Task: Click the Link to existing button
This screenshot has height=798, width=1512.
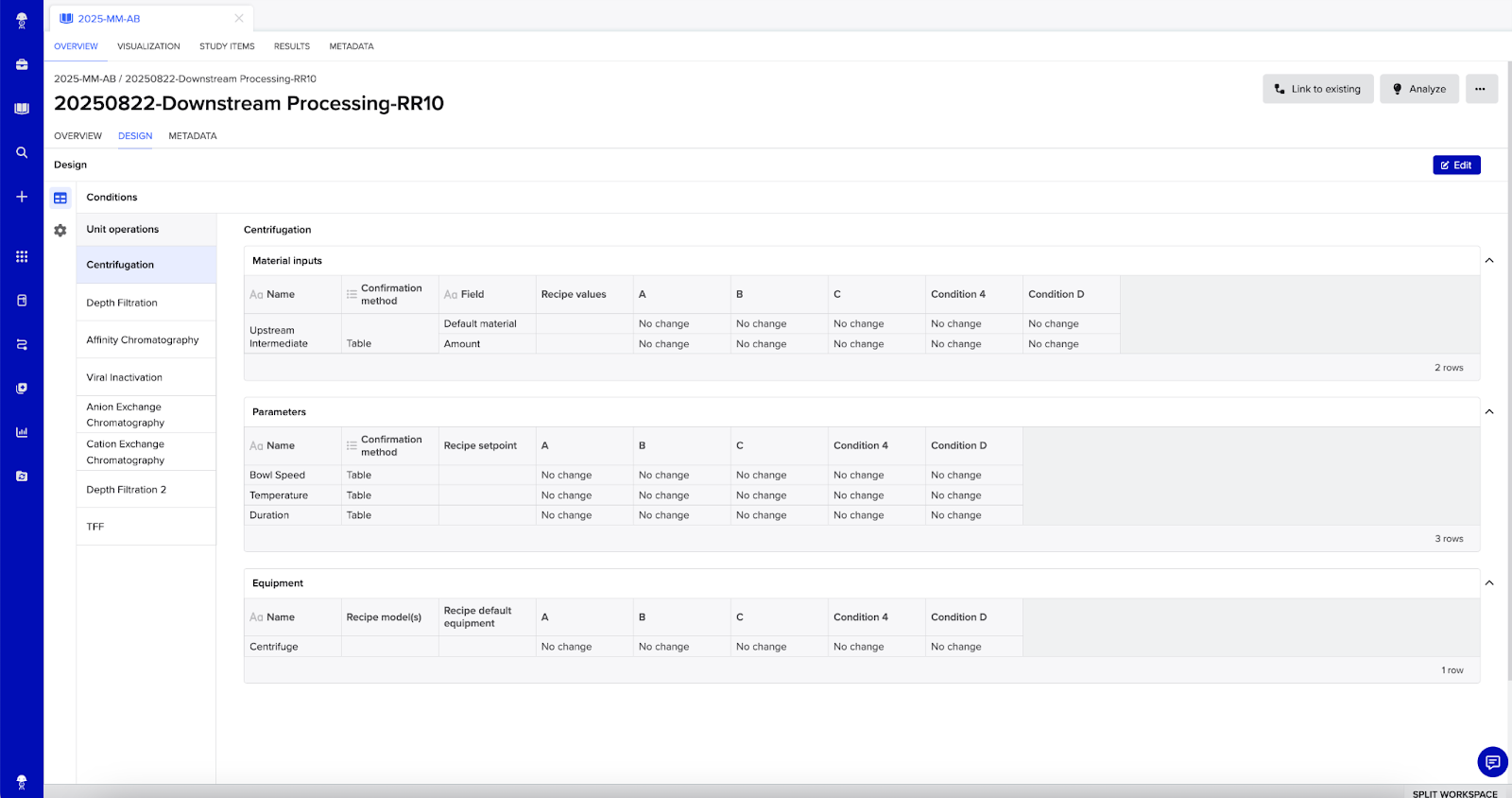Action: click(1317, 89)
